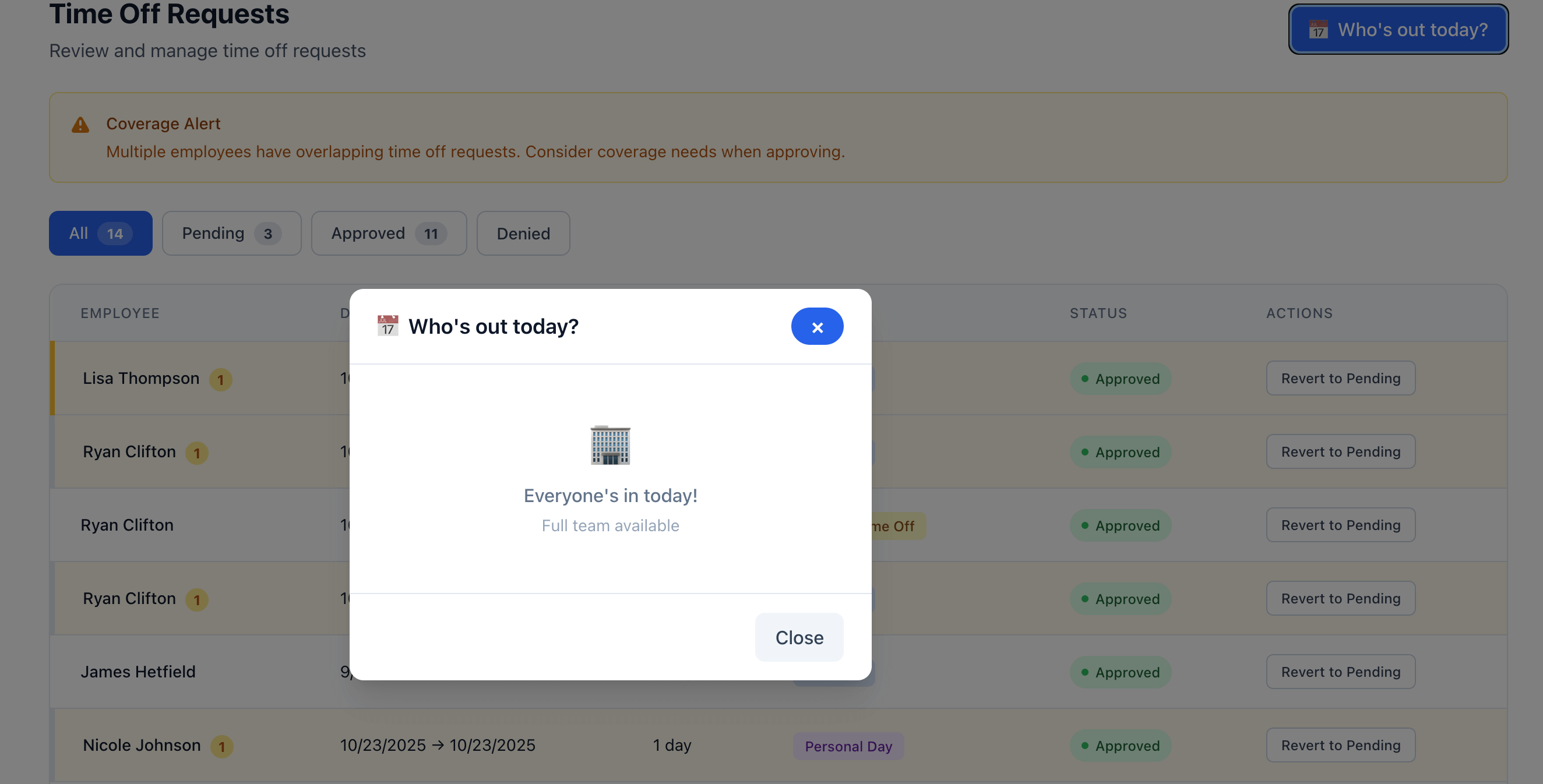
Task: Click Lisa Thompson's overlap count badge
Action: click(220, 380)
